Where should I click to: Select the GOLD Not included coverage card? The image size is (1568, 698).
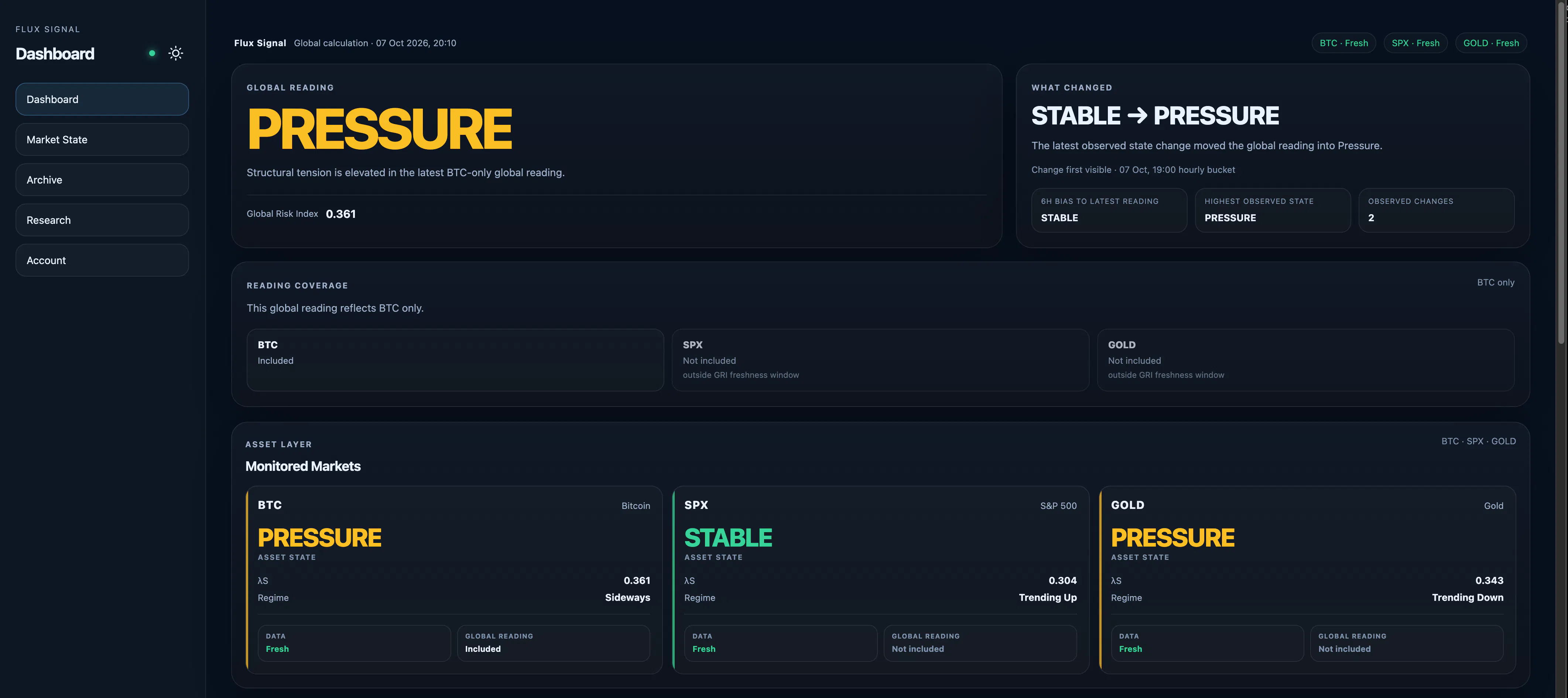[1305, 360]
